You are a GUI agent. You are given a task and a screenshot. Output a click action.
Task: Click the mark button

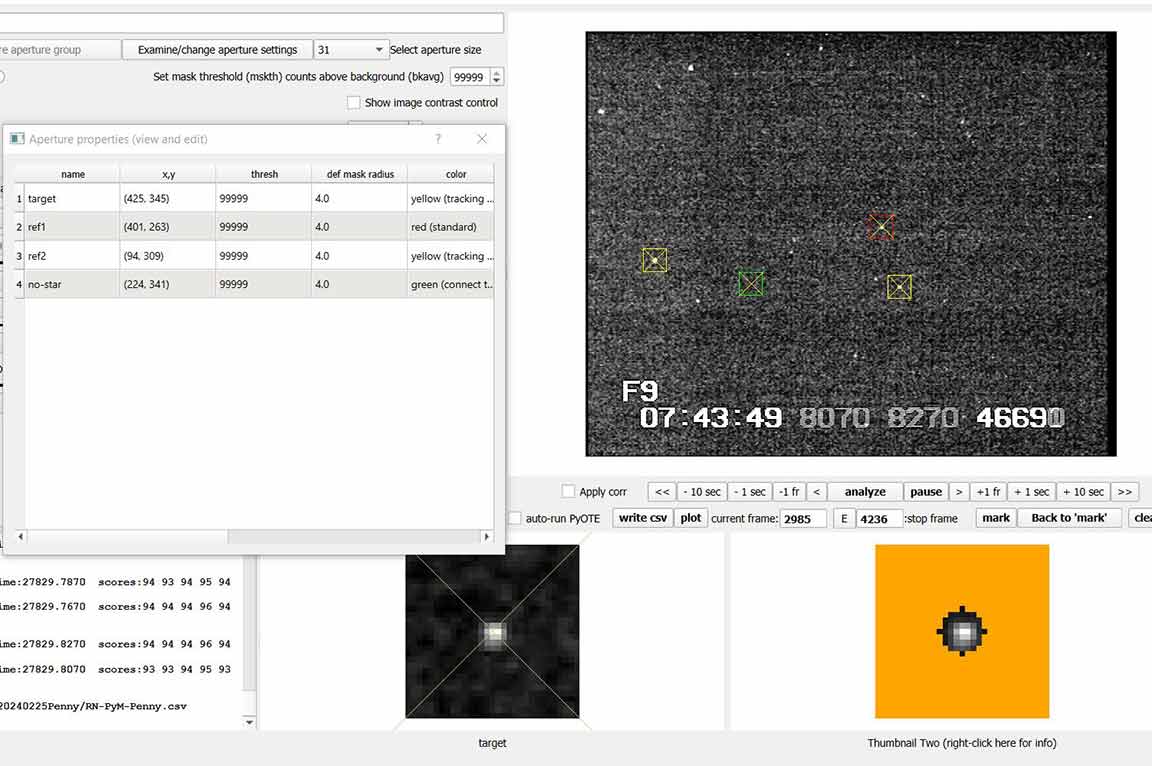(996, 518)
